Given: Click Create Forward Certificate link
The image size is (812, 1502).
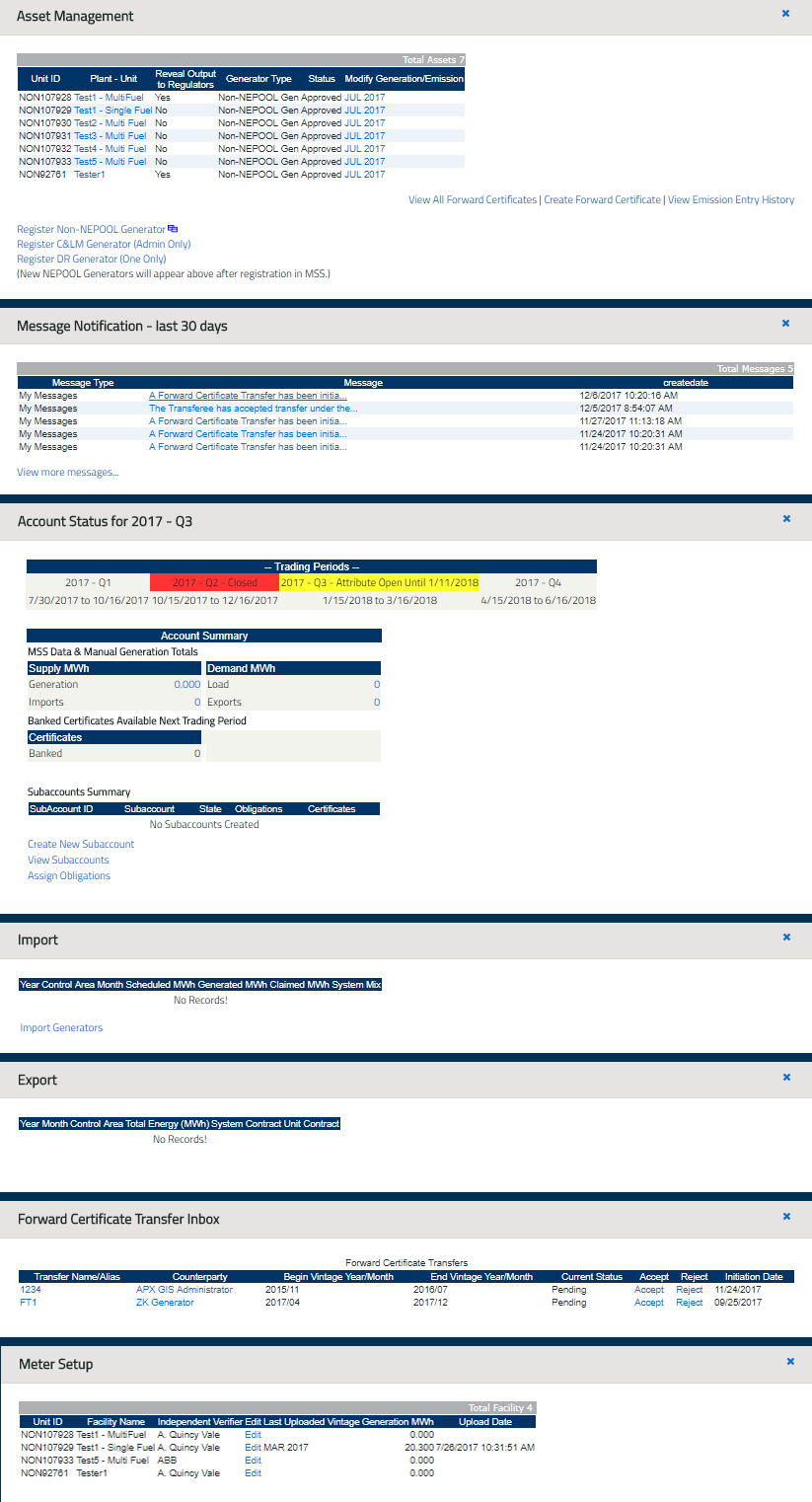Looking at the screenshot, I should pyautogui.click(x=602, y=199).
